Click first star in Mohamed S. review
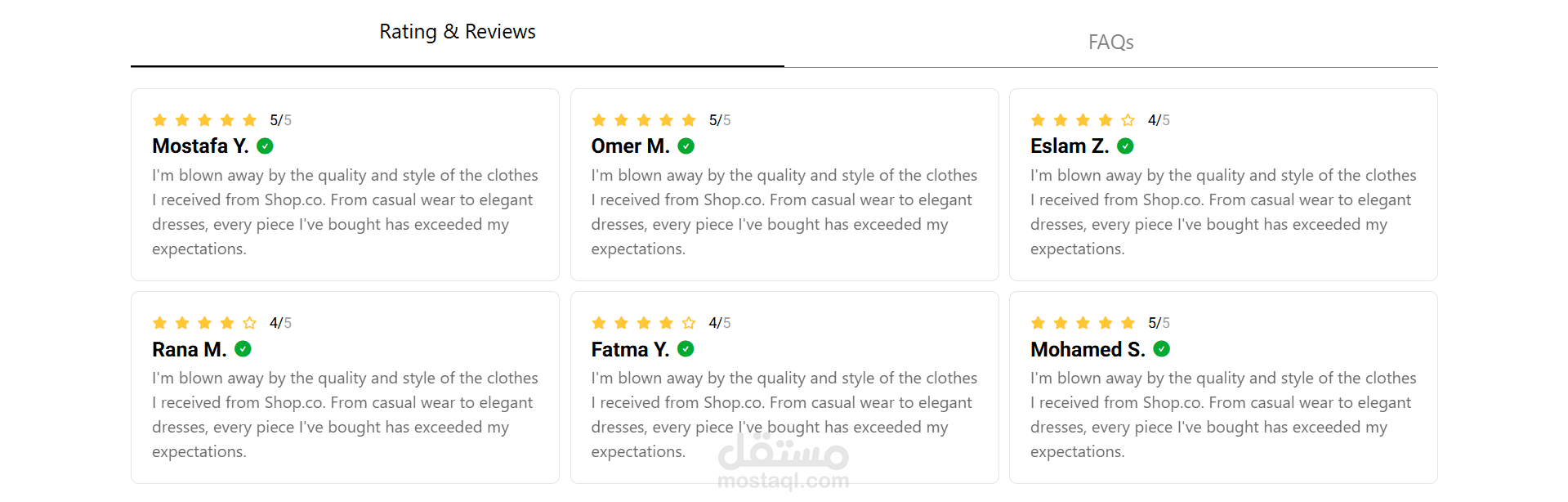 point(1038,323)
